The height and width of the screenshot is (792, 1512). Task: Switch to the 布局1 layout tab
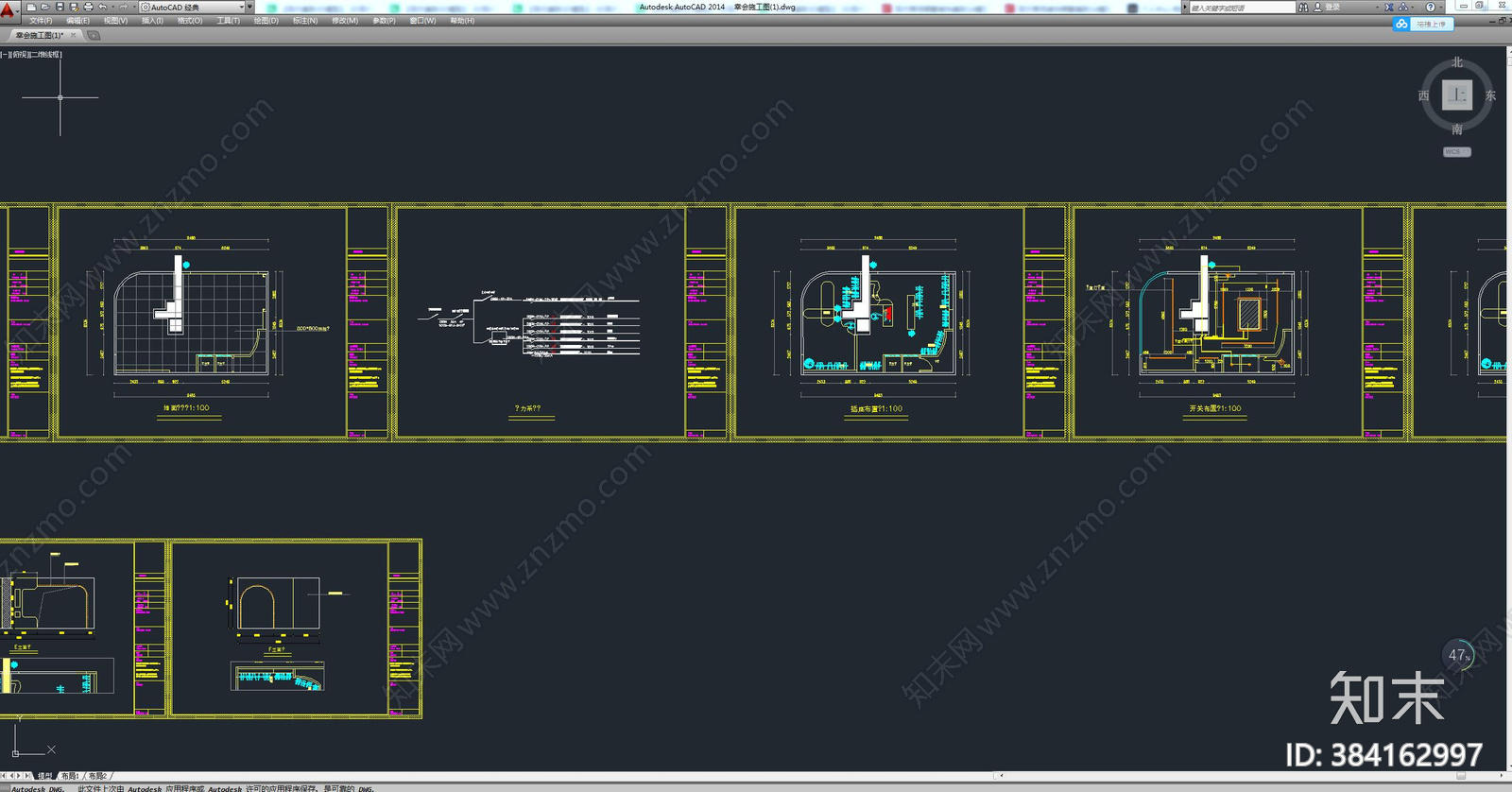[70, 776]
